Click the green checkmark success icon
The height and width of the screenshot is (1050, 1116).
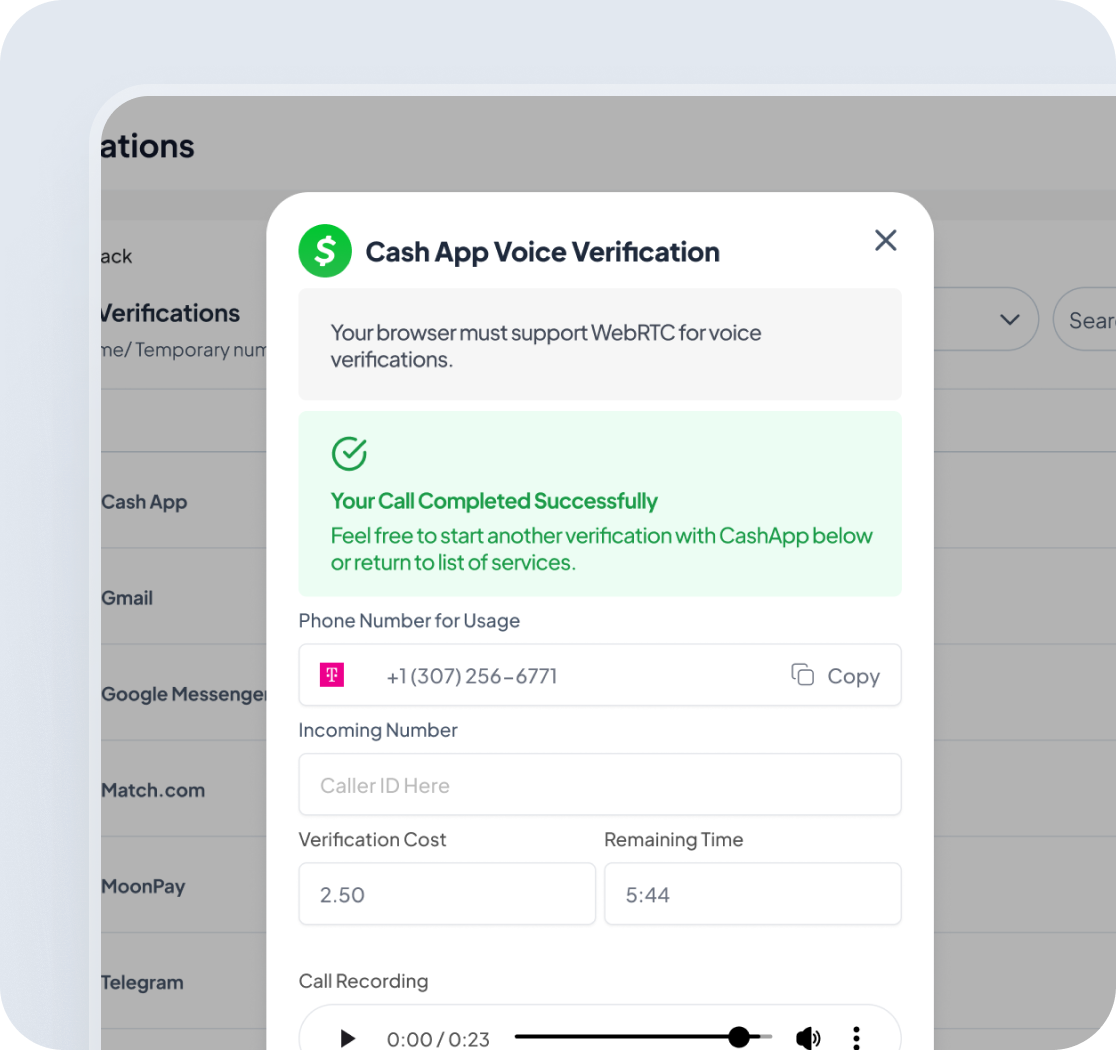tap(349, 453)
